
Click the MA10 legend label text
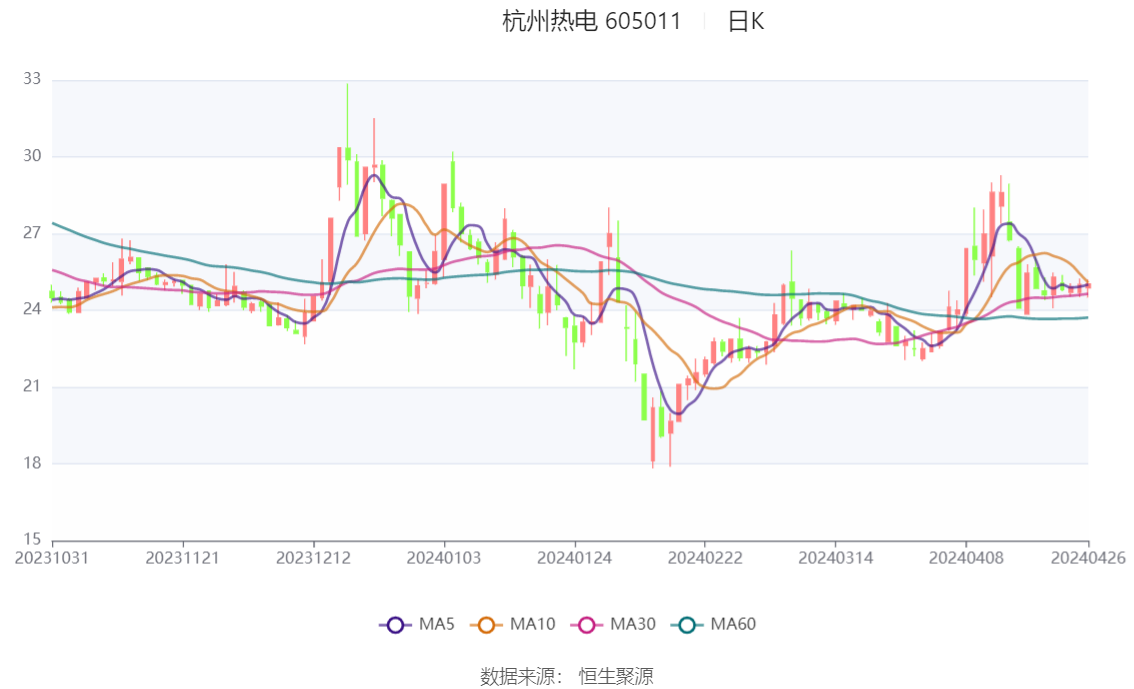(532, 624)
